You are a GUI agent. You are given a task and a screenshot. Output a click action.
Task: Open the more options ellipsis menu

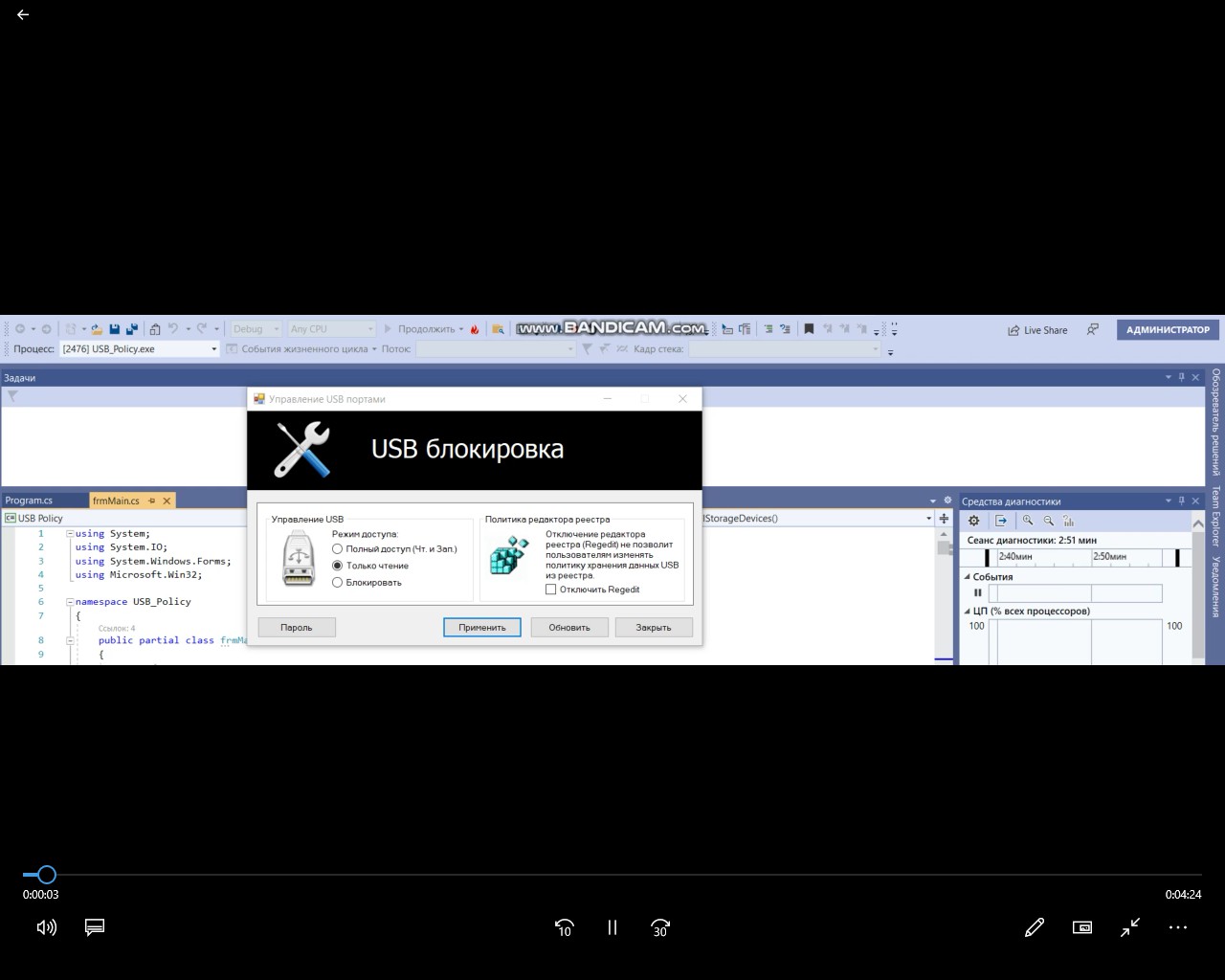[x=1178, y=927]
